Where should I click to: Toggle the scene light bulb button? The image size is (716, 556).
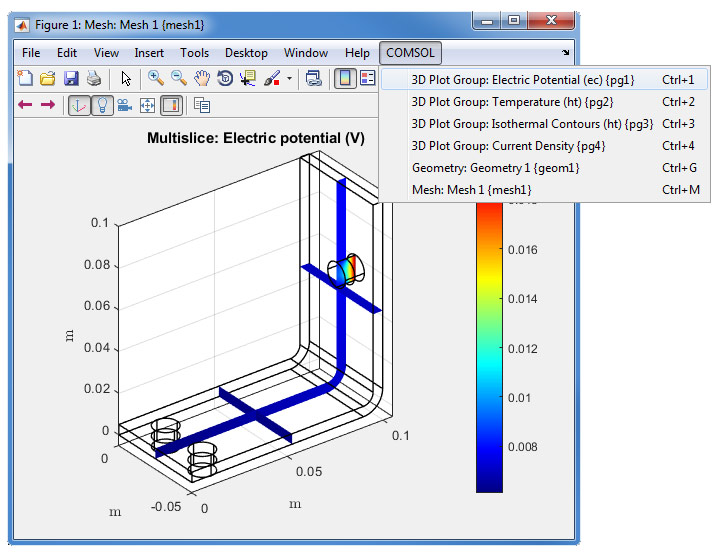pyautogui.click(x=101, y=105)
